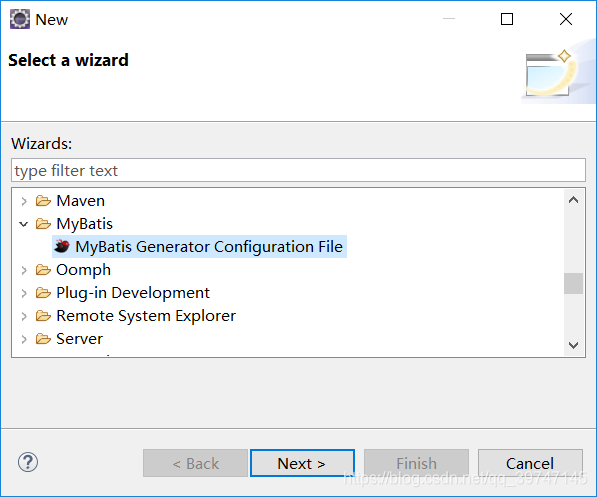This screenshot has width=597, height=497.
Task: Maximize the New wizard dialog
Action: [507, 19]
